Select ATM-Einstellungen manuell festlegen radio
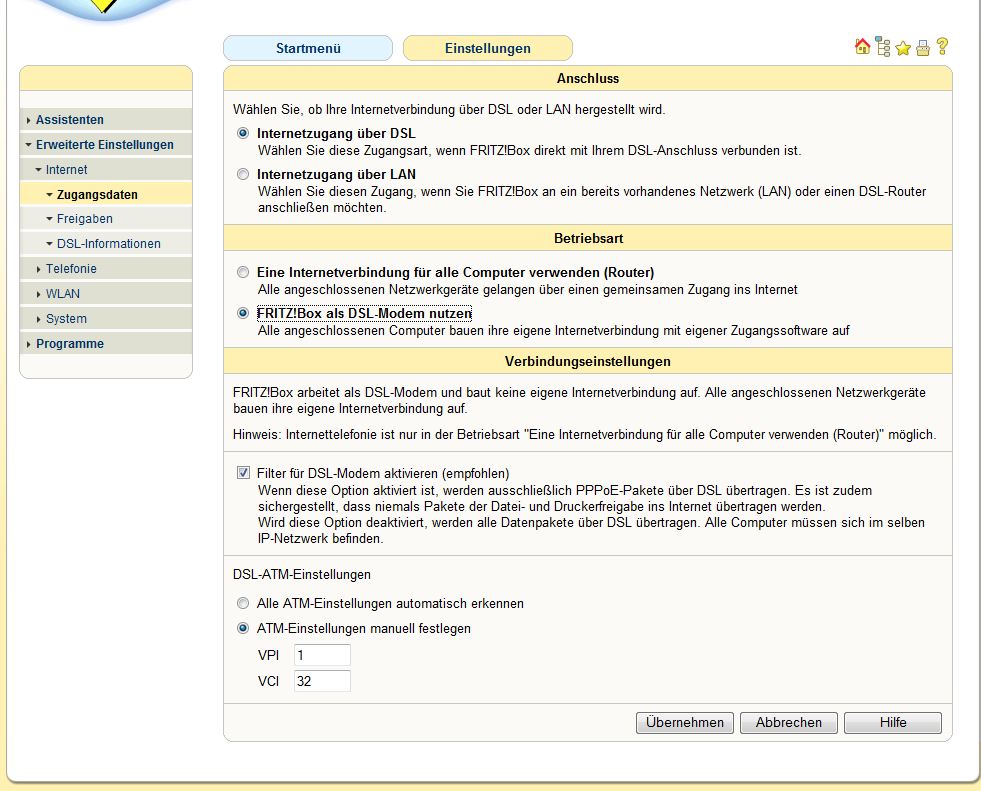This screenshot has height=791, width=981. [243, 628]
